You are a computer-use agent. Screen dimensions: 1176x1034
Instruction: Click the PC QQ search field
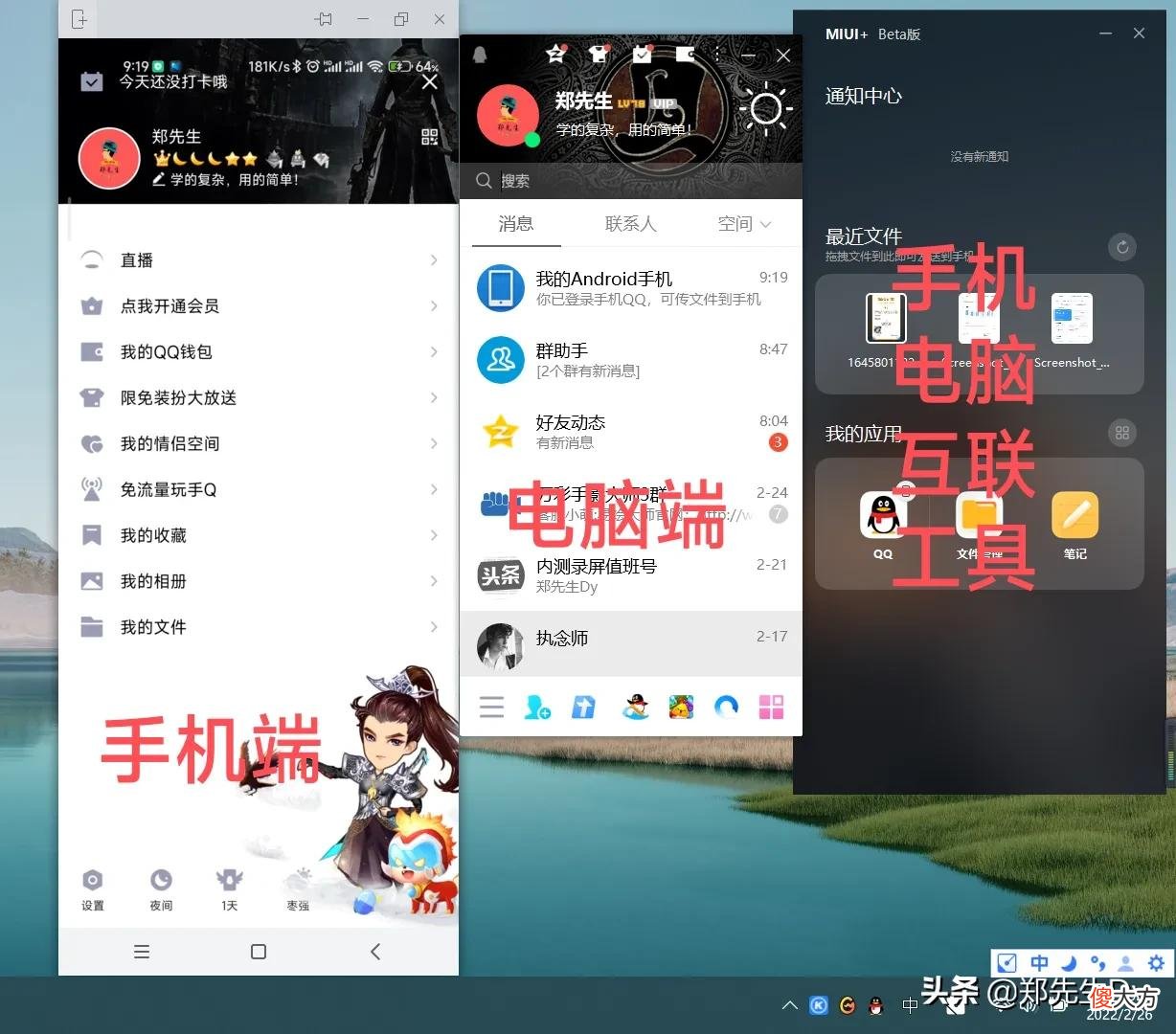[x=631, y=181]
